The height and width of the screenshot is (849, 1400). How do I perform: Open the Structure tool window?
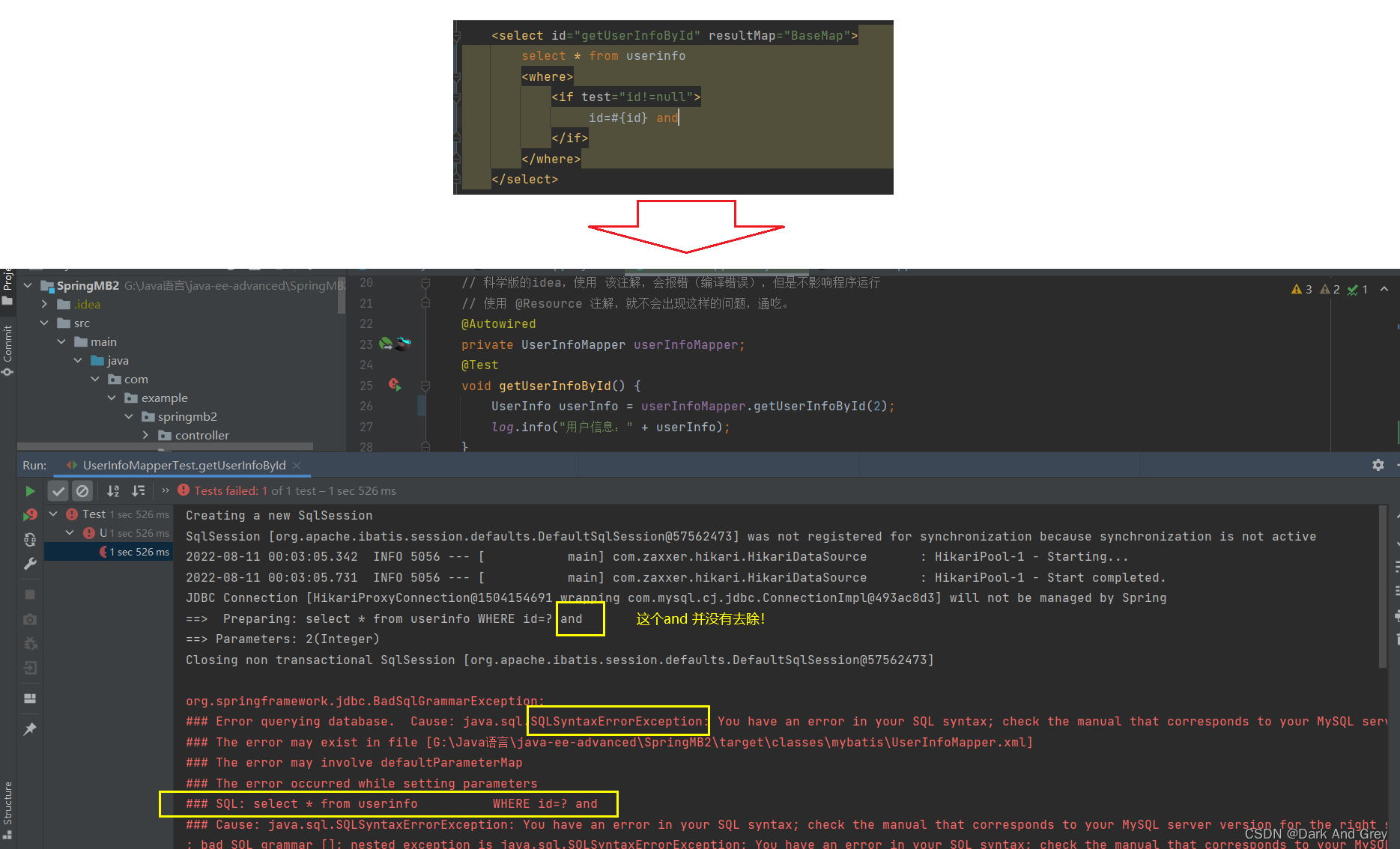[7, 810]
